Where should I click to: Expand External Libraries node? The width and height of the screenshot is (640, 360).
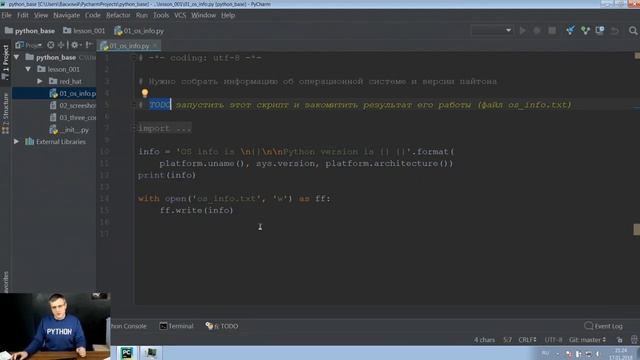pyautogui.click(x=16, y=142)
